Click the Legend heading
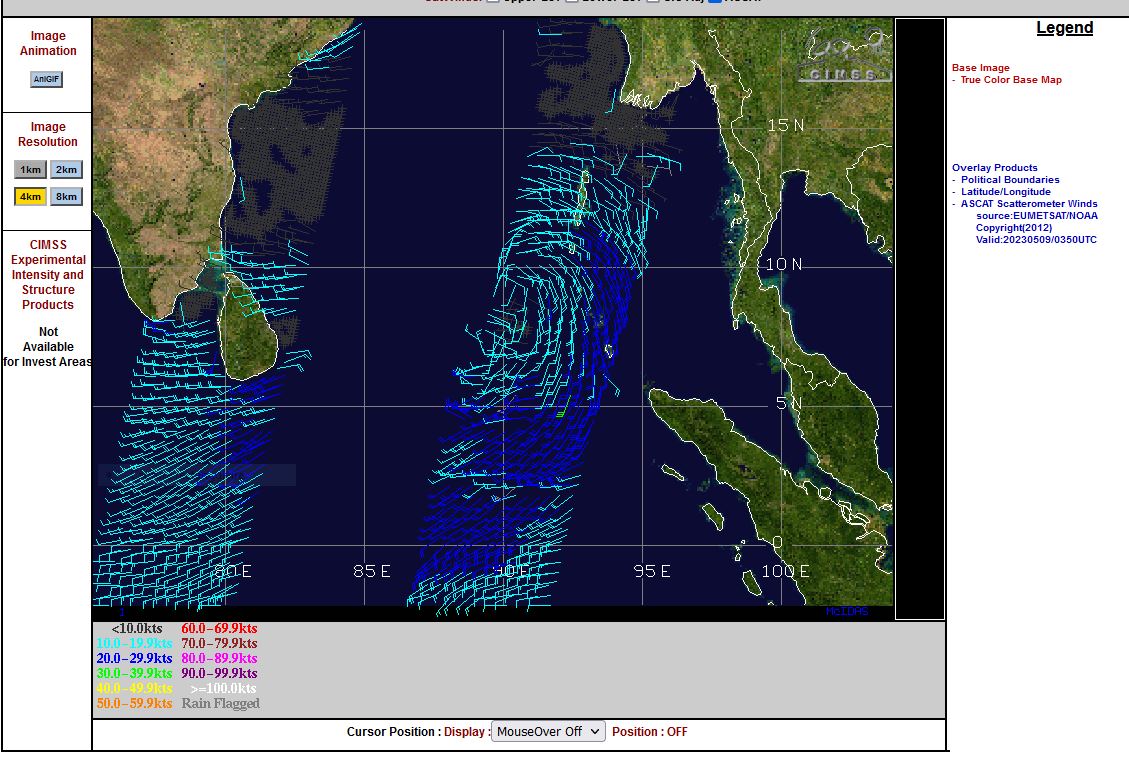 (1064, 28)
